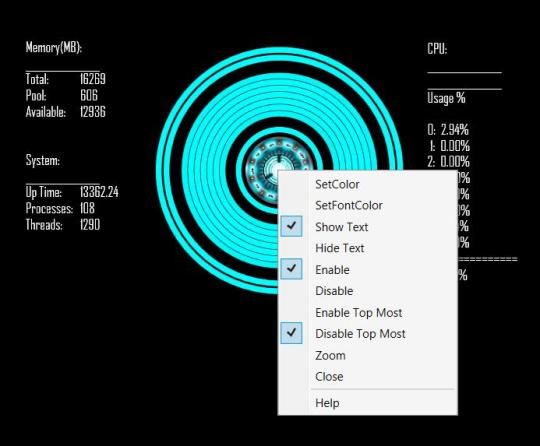Choose Disable from the menu
540x446 pixels.
[x=367, y=291]
